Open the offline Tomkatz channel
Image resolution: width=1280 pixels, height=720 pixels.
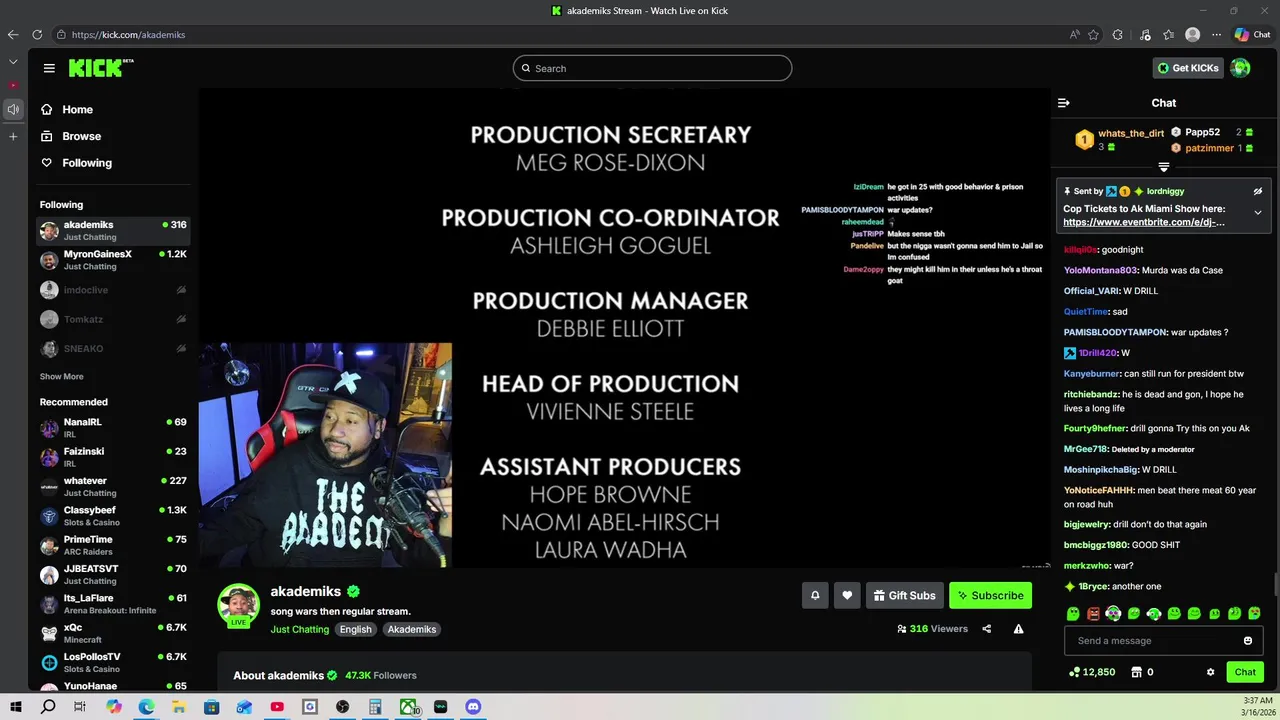click(x=113, y=319)
